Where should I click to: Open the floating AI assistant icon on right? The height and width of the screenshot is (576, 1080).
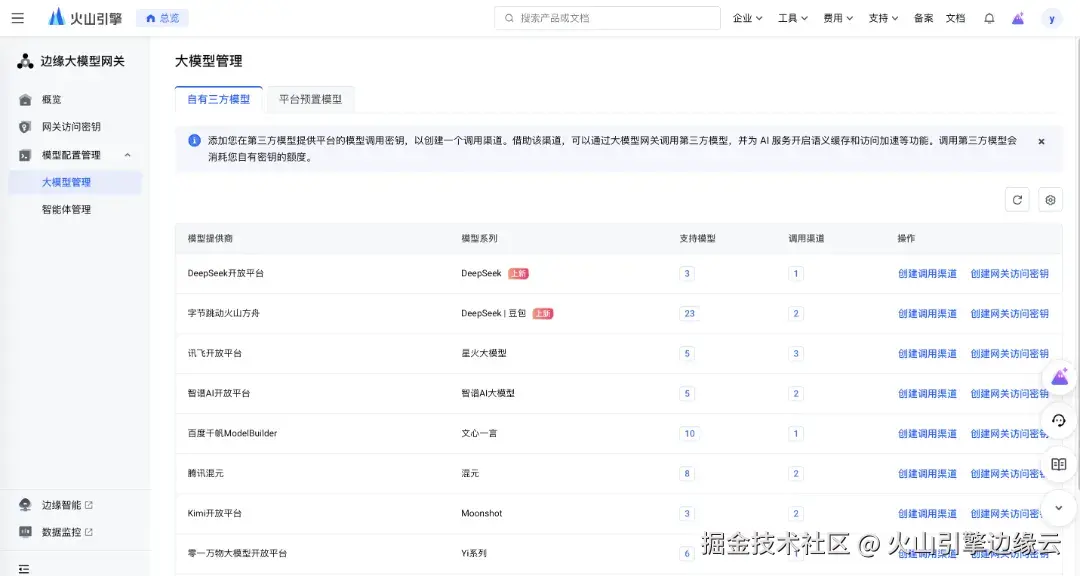tap(1059, 377)
